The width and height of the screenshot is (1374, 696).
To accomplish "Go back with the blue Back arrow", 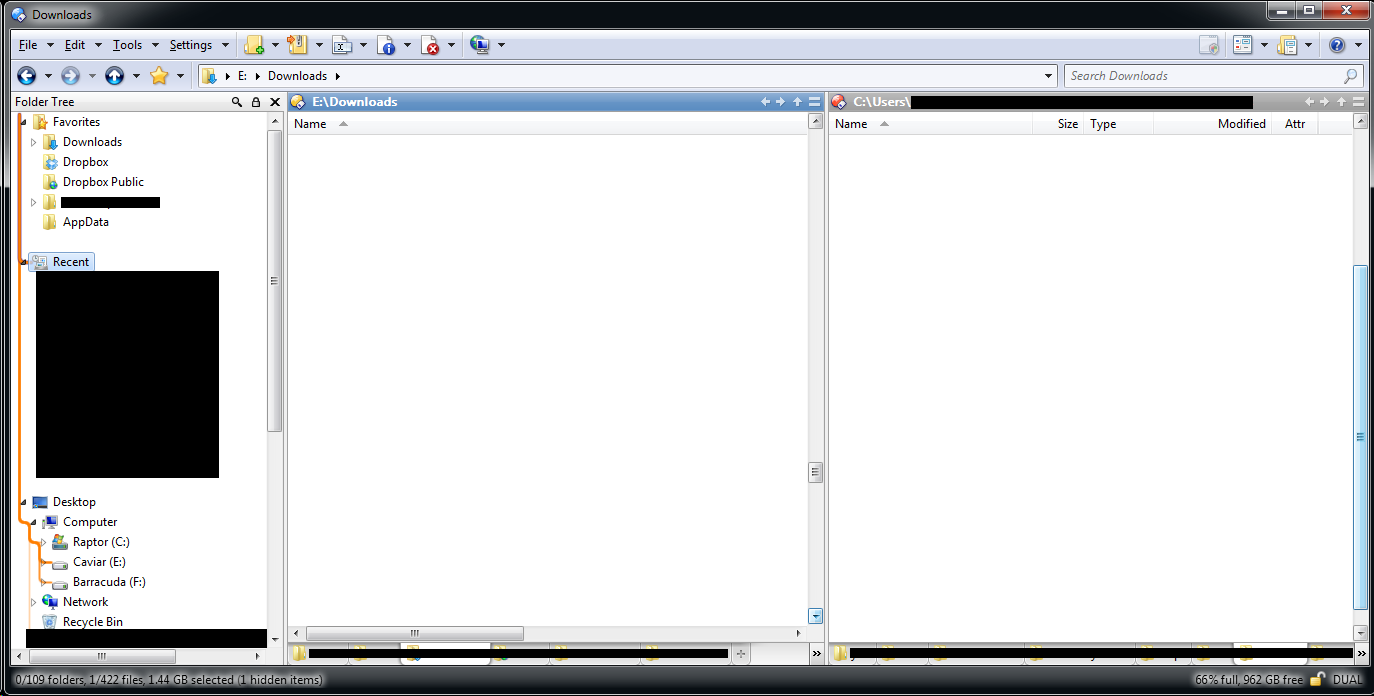I will coord(27,76).
